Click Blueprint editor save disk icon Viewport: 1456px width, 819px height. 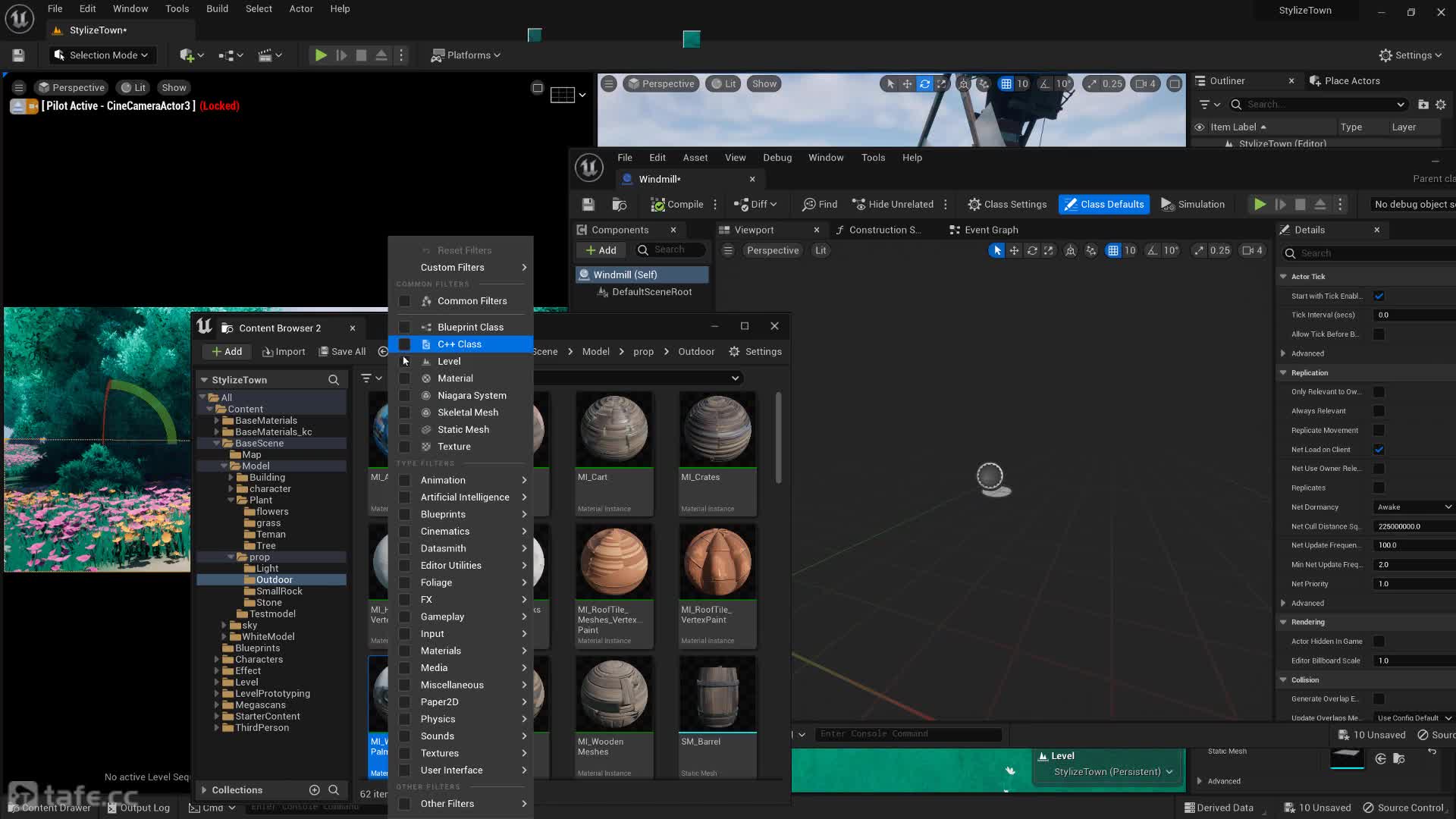588,205
